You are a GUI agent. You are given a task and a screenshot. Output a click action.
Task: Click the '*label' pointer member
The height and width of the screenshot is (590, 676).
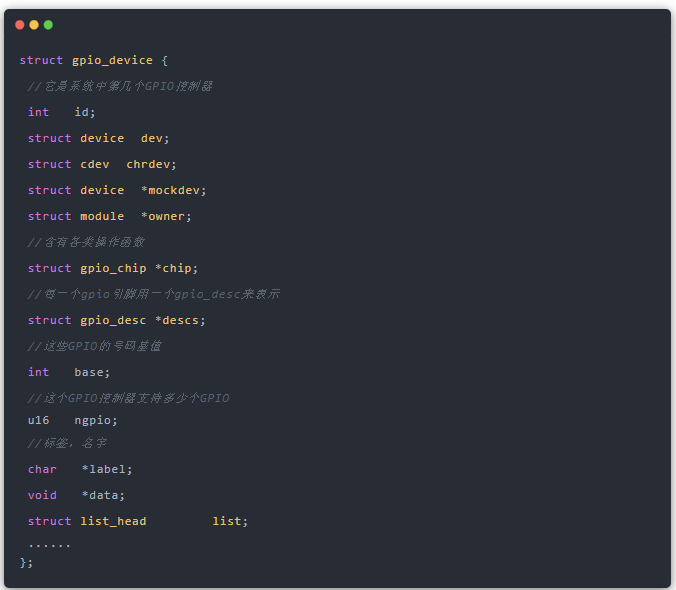click(105, 469)
